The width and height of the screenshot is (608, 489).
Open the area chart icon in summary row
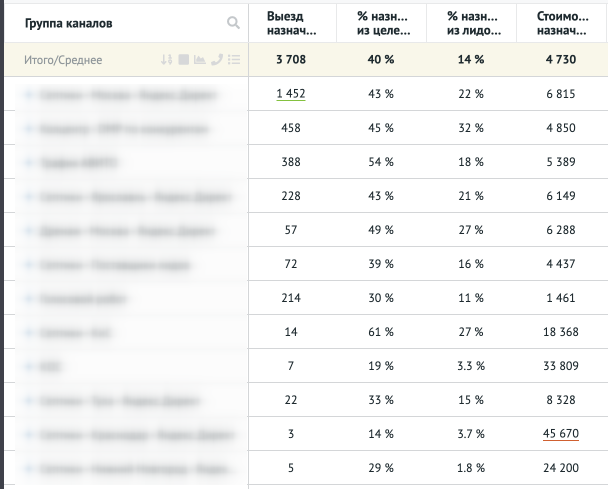(200, 60)
